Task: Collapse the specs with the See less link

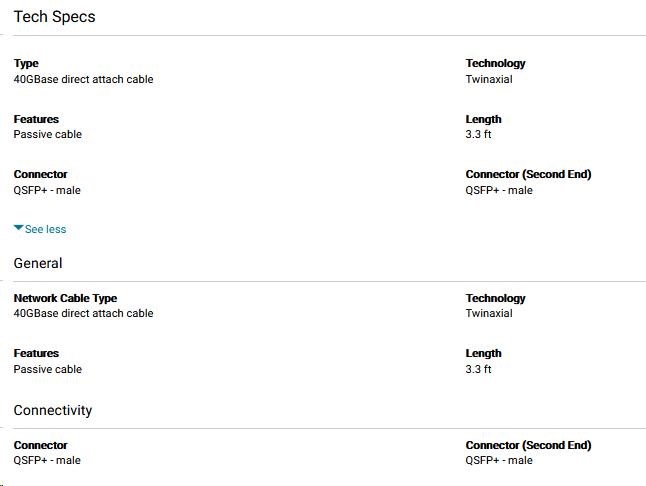Action: tap(45, 229)
